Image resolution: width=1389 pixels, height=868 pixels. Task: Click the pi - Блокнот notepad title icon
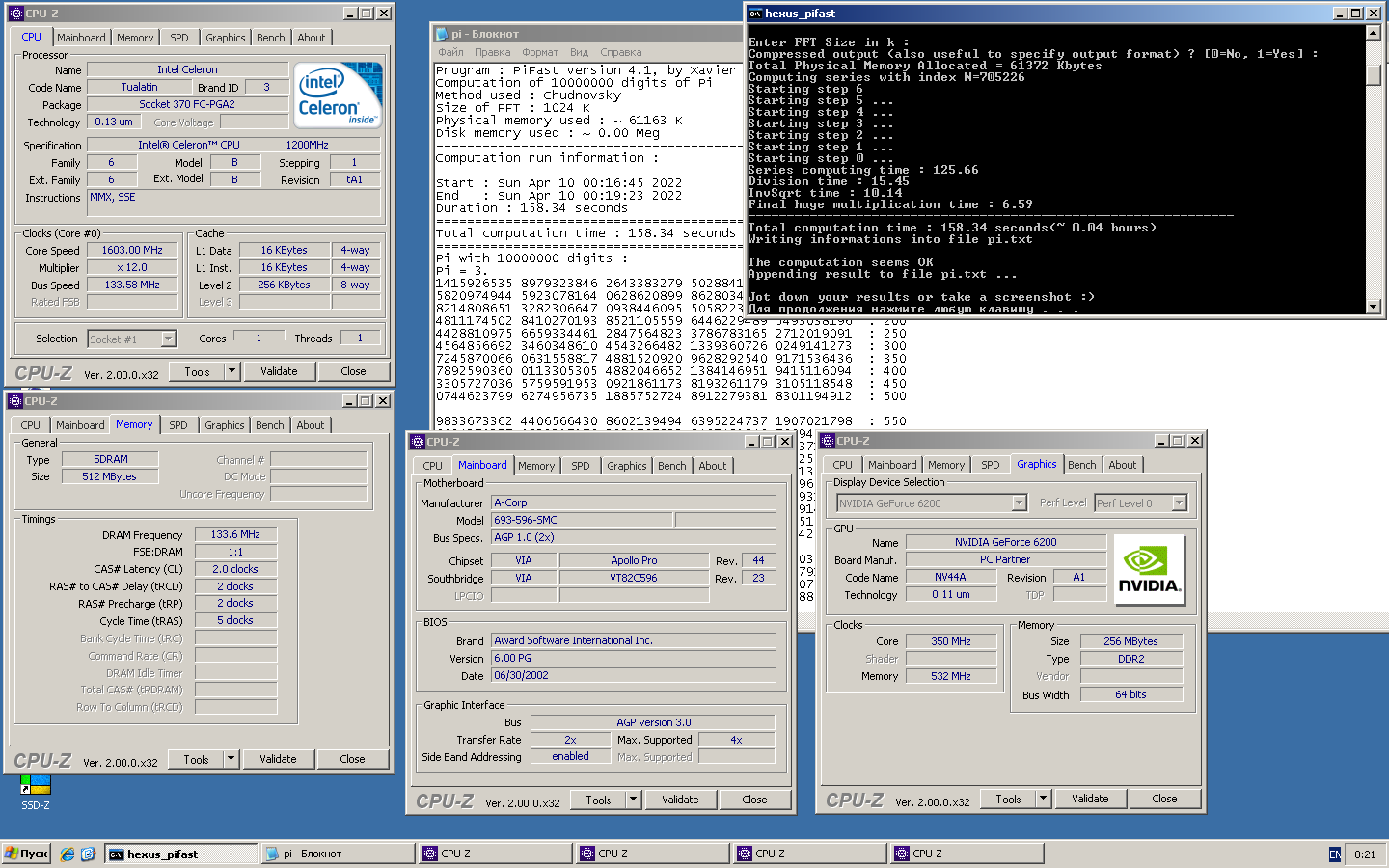pos(442,34)
